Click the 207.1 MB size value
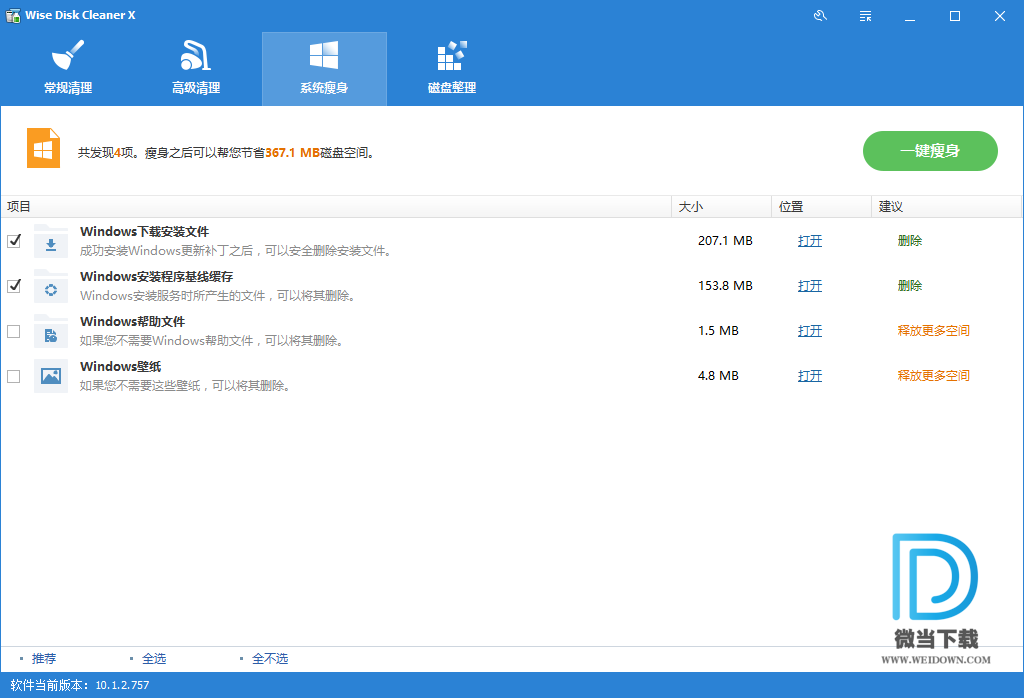The height and width of the screenshot is (698, 1024). (725, 241)
